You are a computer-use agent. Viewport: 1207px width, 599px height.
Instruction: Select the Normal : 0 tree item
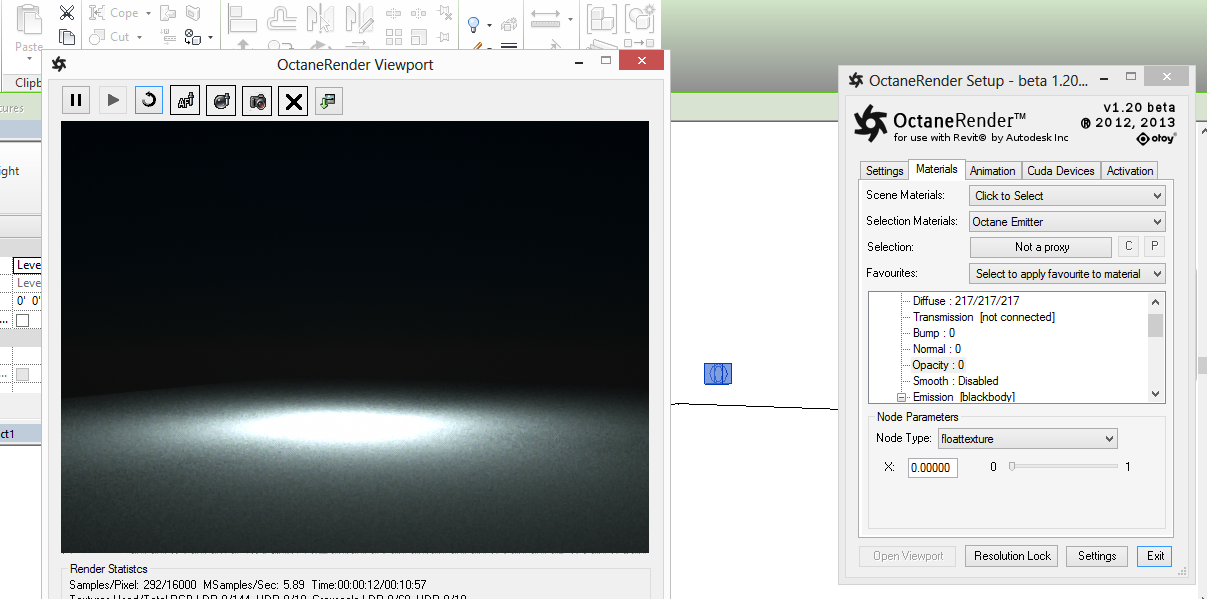click(x=937, y=349)
